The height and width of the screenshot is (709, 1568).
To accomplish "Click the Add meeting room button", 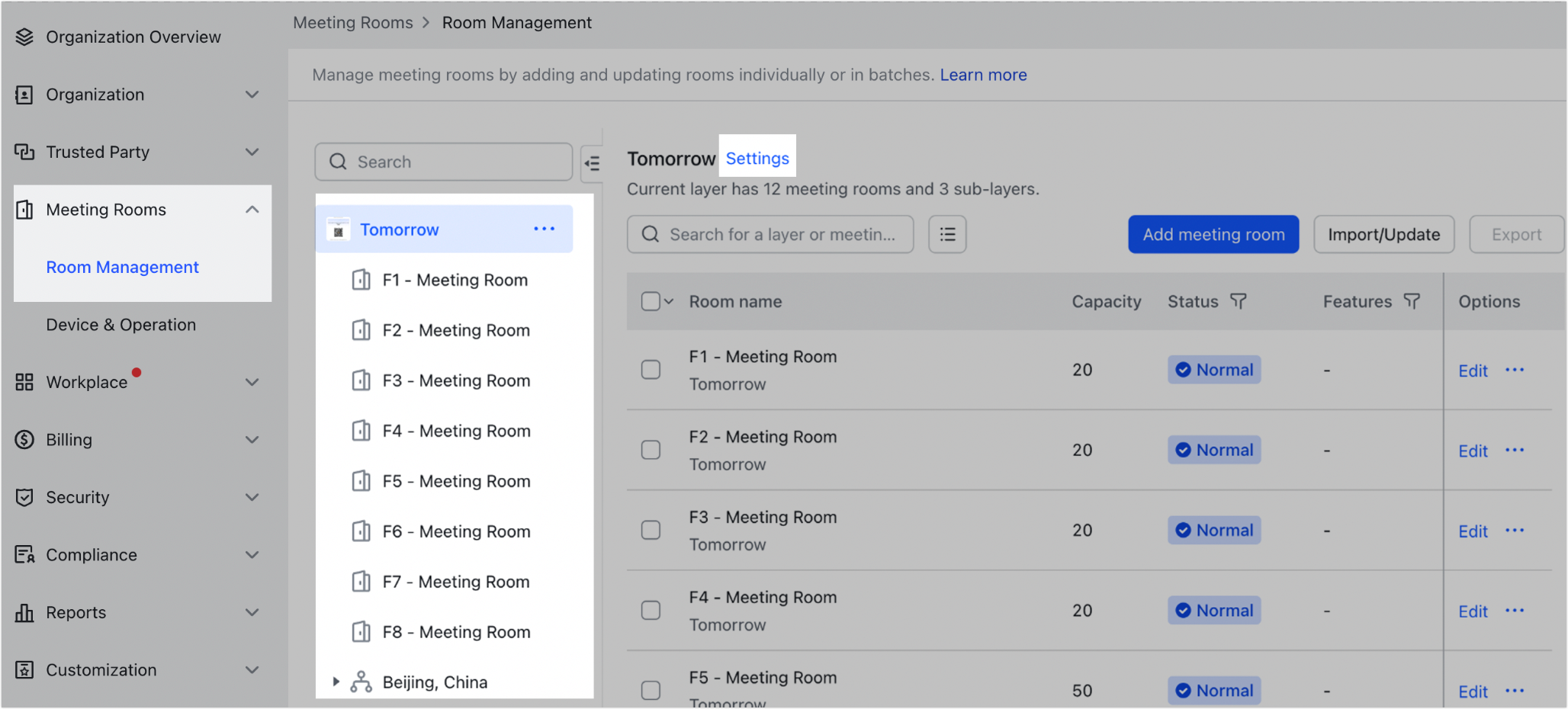I will [x=1213, y=234].
